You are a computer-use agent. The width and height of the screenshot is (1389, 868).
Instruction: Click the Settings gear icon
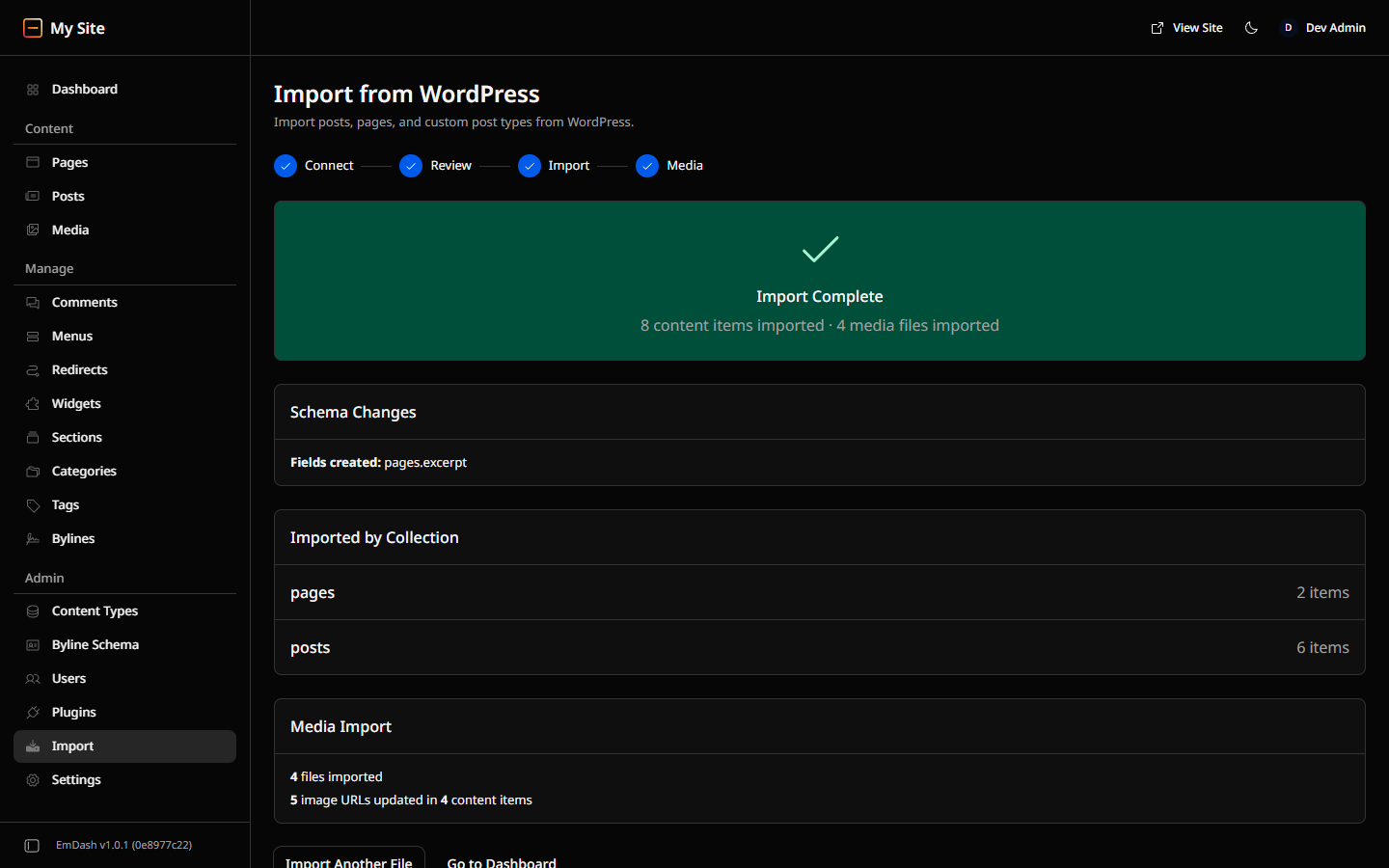(33, 780)
